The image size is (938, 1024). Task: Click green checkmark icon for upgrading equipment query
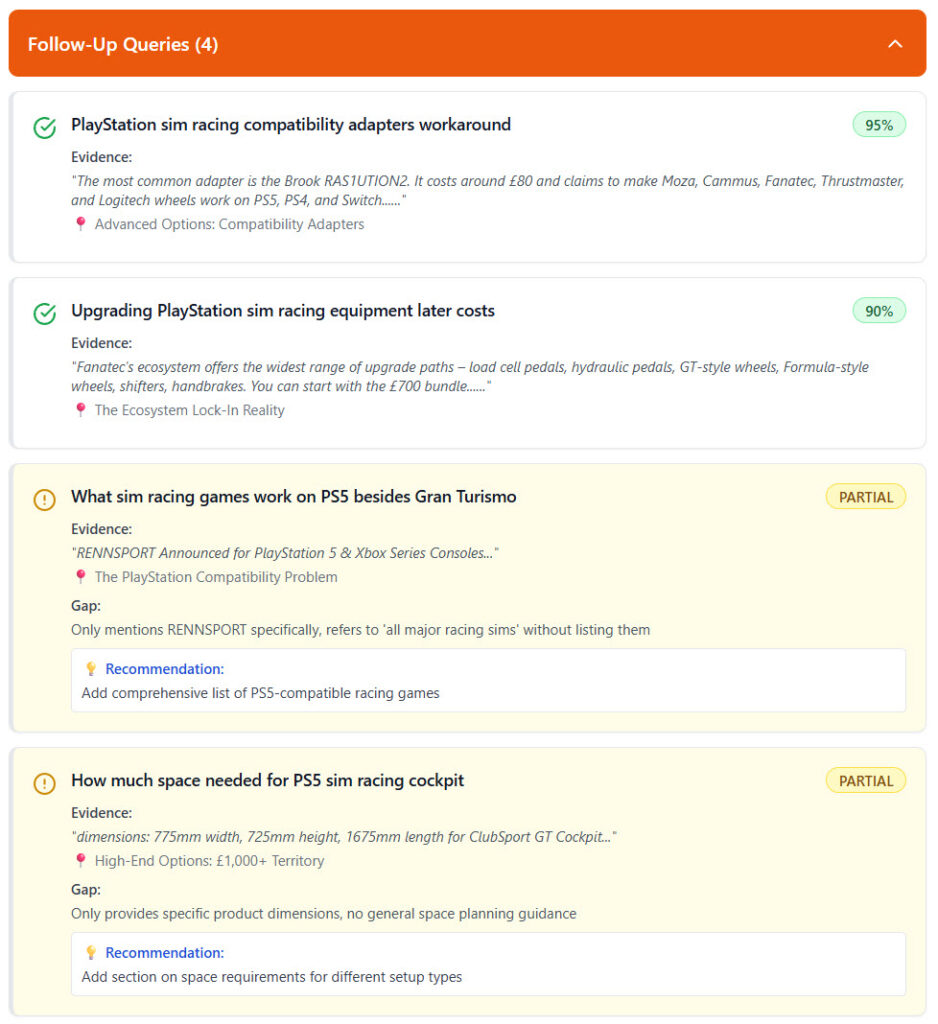[45, 314]
